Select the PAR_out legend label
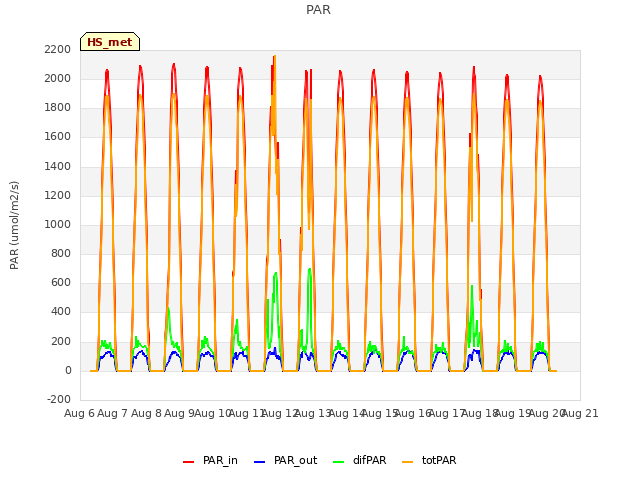640x480 pixels. pos(296,460)
